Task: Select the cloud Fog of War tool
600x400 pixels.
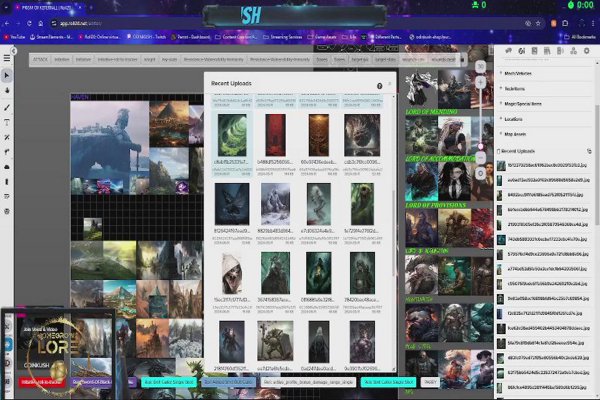Action: tap(7, 167)
